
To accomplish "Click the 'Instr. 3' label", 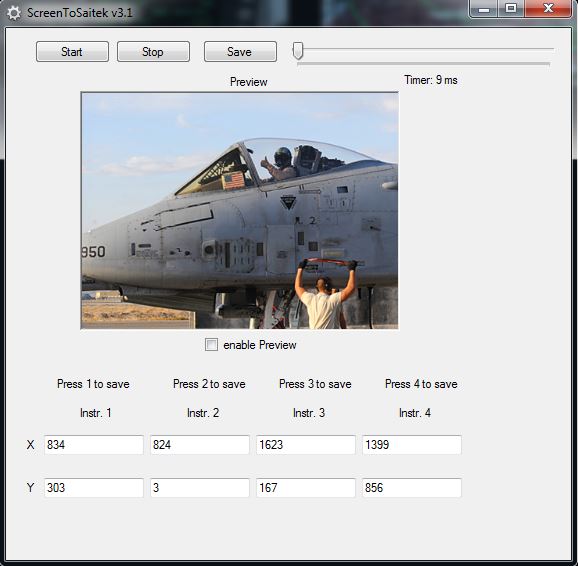I will point(309,413).
